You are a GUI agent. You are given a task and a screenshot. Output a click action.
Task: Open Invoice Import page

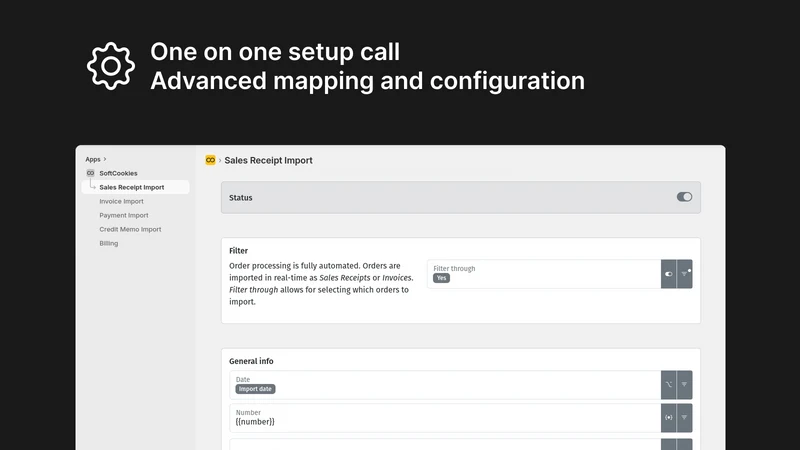[x=121, y=201]
